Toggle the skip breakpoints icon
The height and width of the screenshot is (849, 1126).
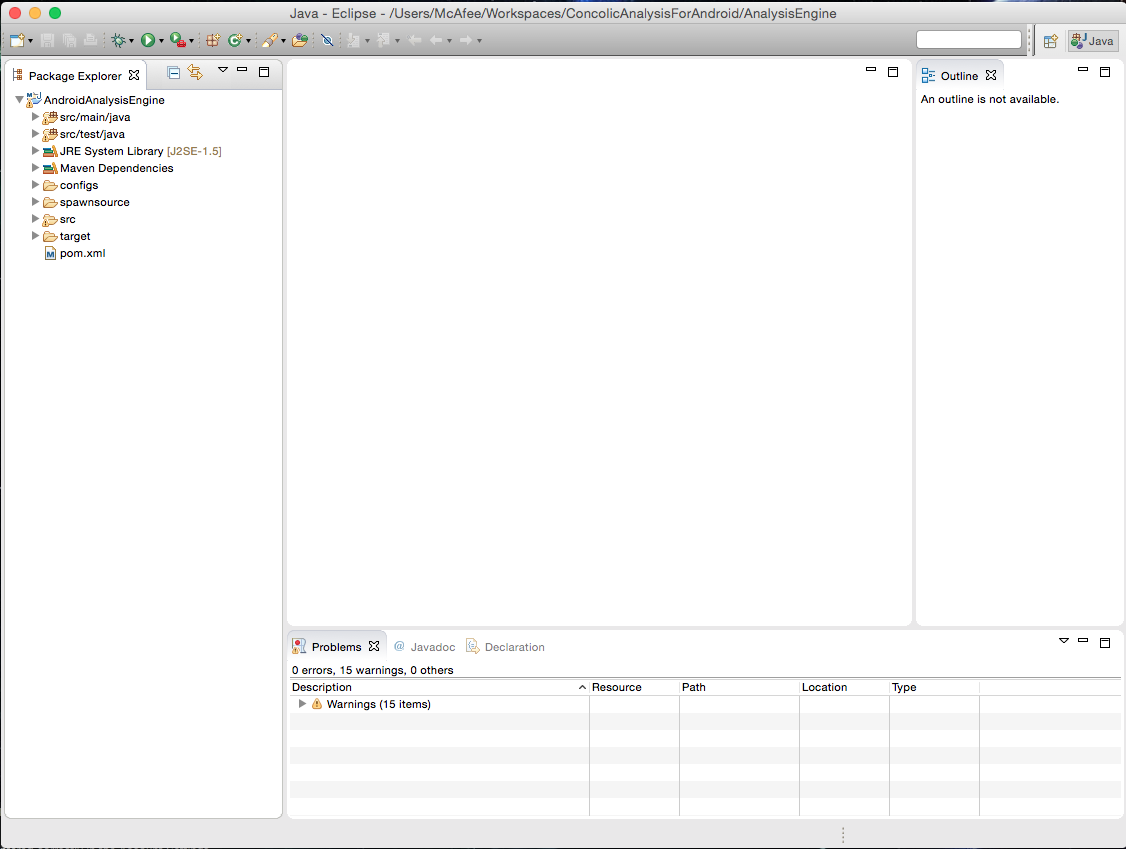327,40
